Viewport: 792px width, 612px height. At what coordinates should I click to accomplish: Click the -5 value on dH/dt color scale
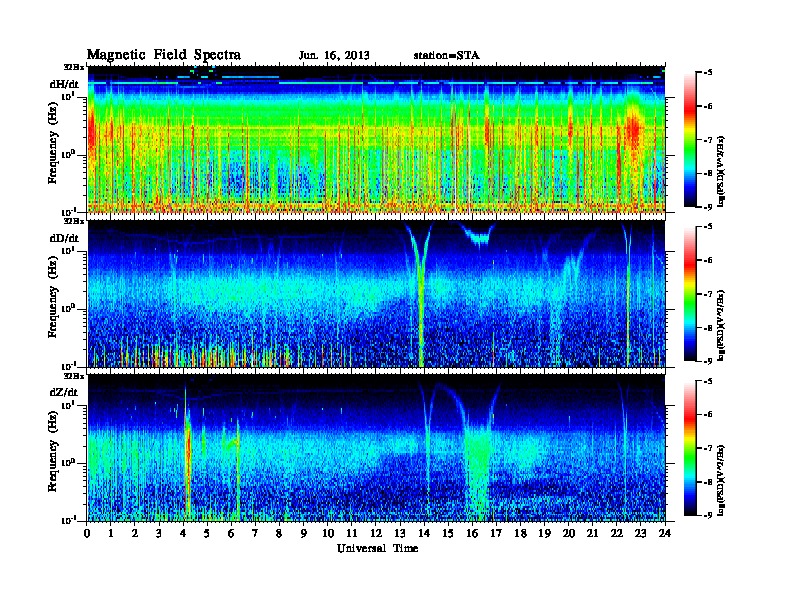tap(708, 72)
